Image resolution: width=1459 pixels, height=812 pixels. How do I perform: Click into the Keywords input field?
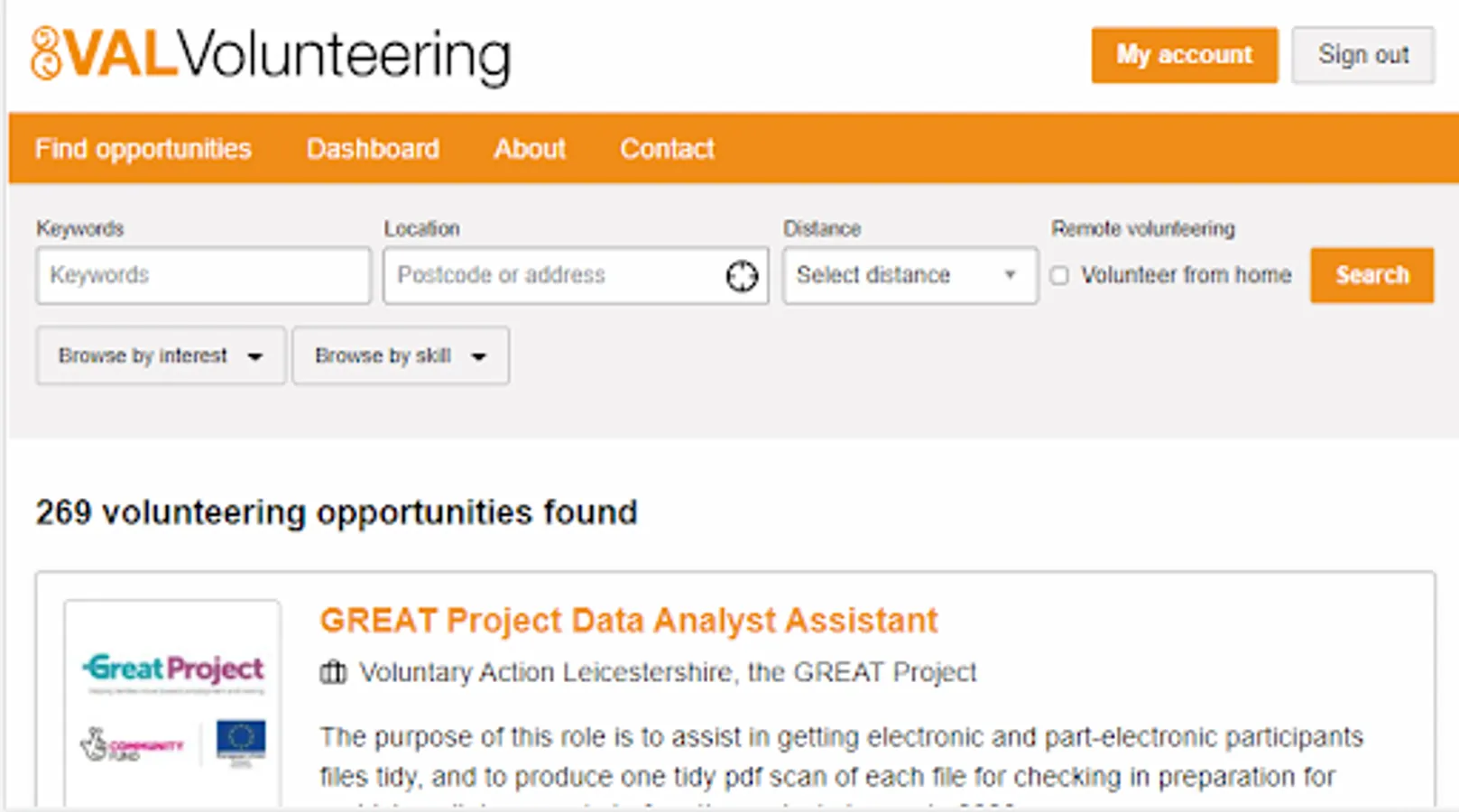203,275
